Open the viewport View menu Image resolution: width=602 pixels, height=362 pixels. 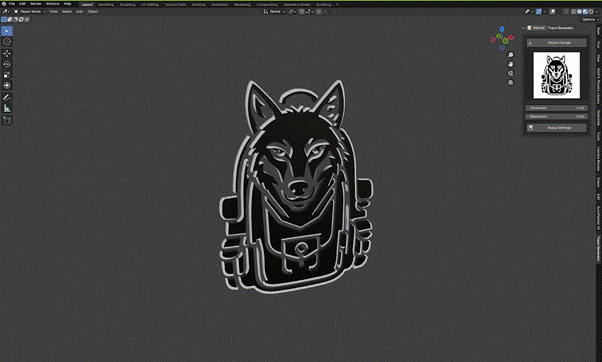coord(53,12)
